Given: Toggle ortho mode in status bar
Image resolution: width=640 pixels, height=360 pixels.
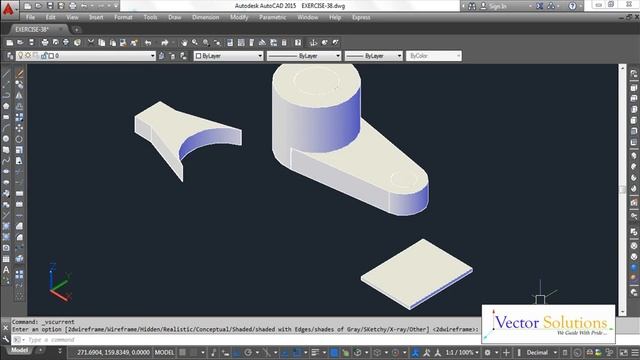Looking at the screenshot, I should pyautogui.click(x=237, y=352).
